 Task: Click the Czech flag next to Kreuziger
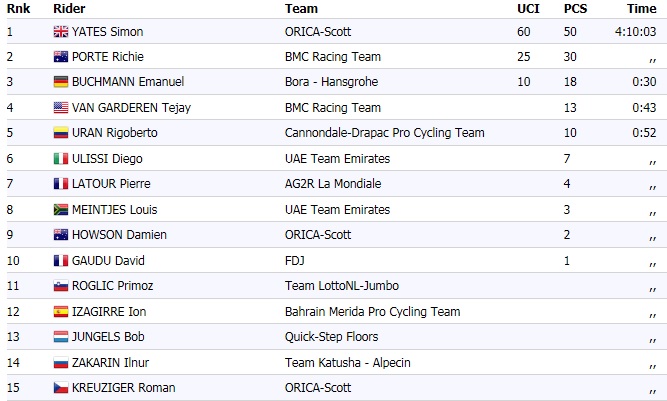coord(59,388)
